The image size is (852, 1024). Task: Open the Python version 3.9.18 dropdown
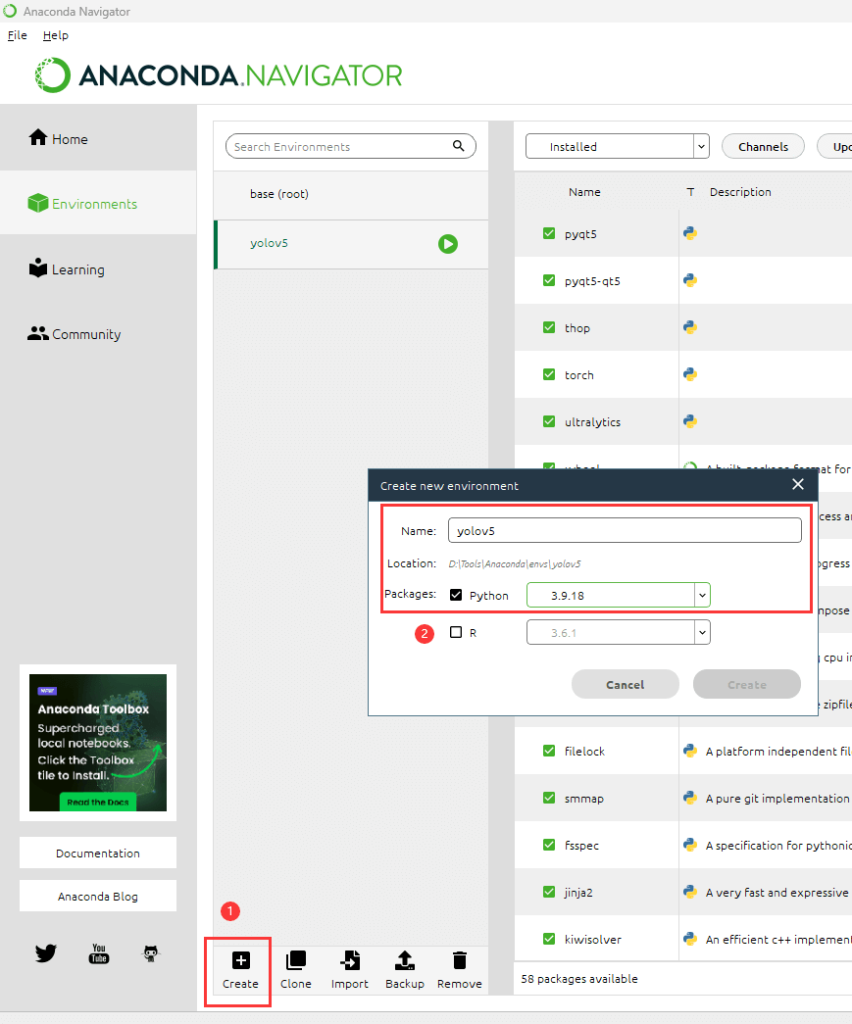(618, 595)
